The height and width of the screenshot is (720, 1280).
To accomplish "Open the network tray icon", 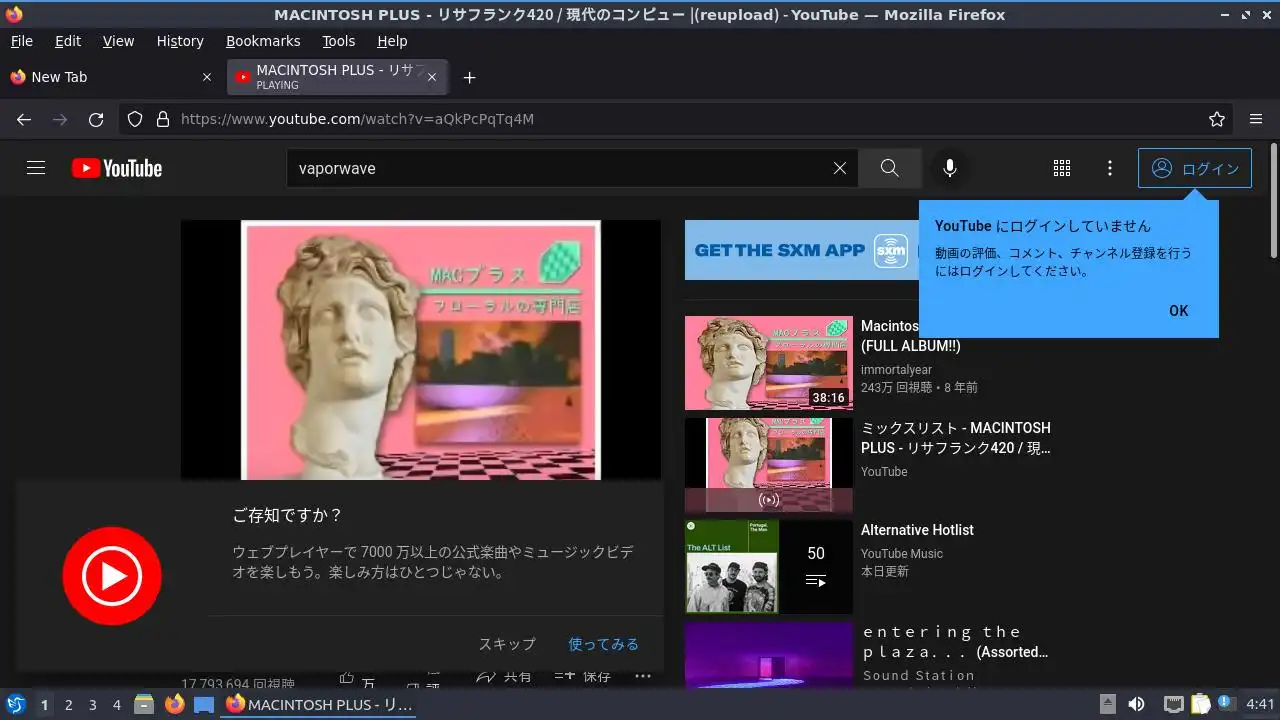I will pos(1173,705).
